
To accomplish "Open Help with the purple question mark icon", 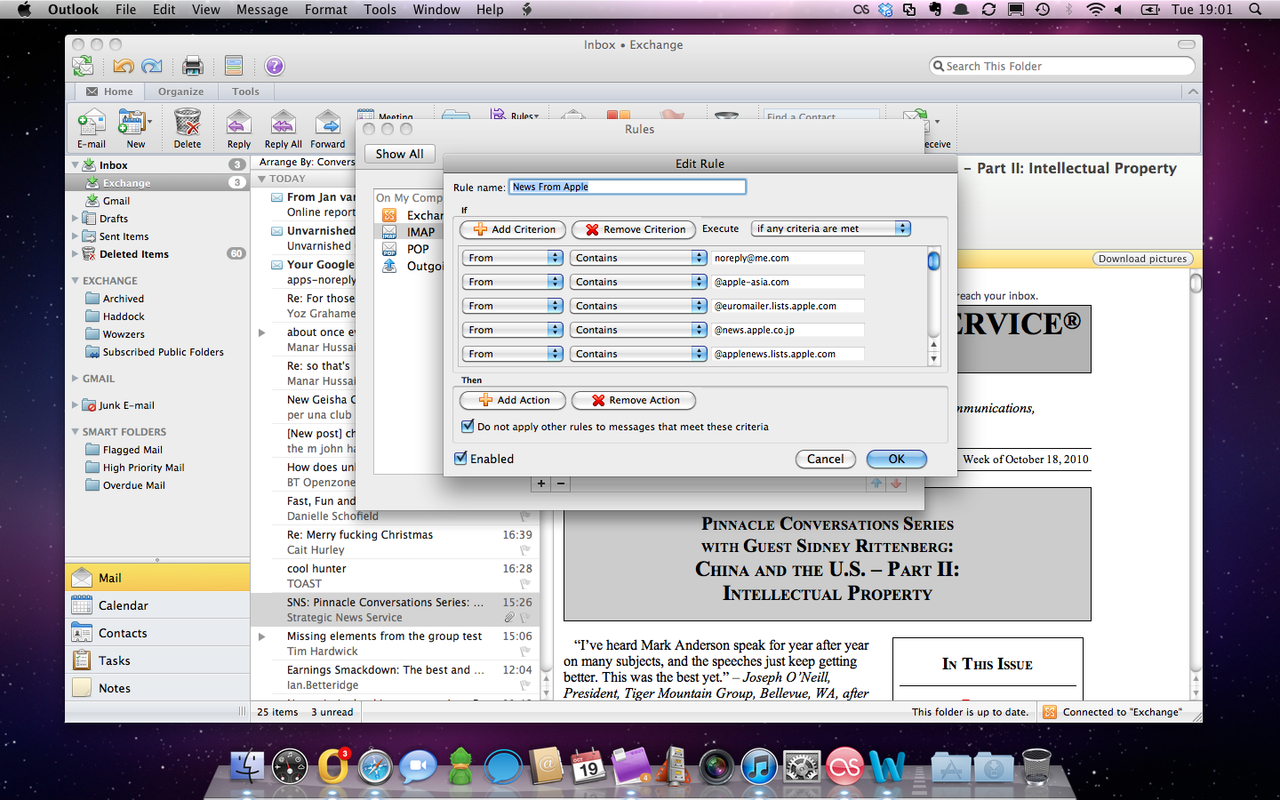I will (x=274, y=66).
